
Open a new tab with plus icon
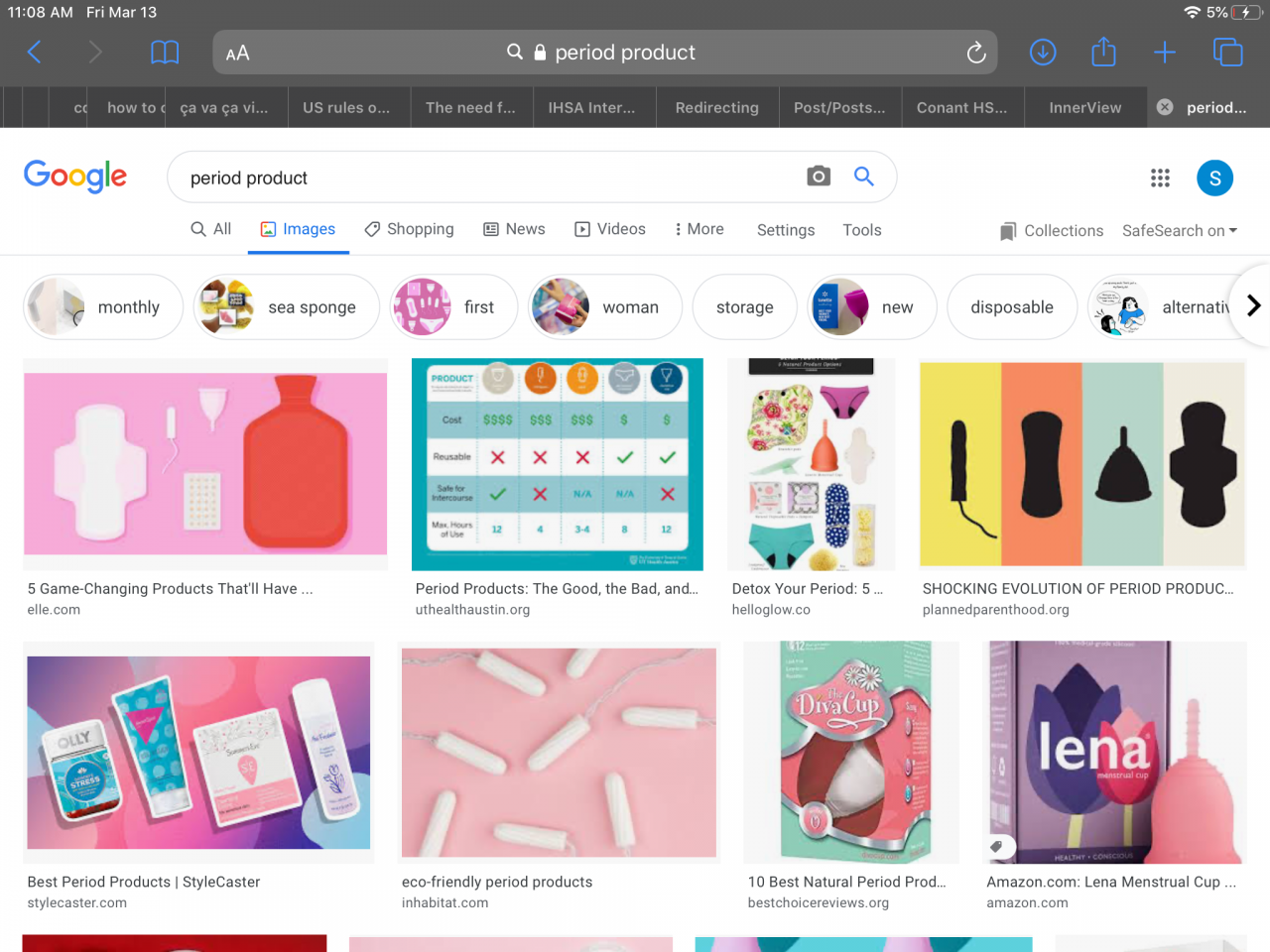pyautogui.click(x=1165, y=53)
